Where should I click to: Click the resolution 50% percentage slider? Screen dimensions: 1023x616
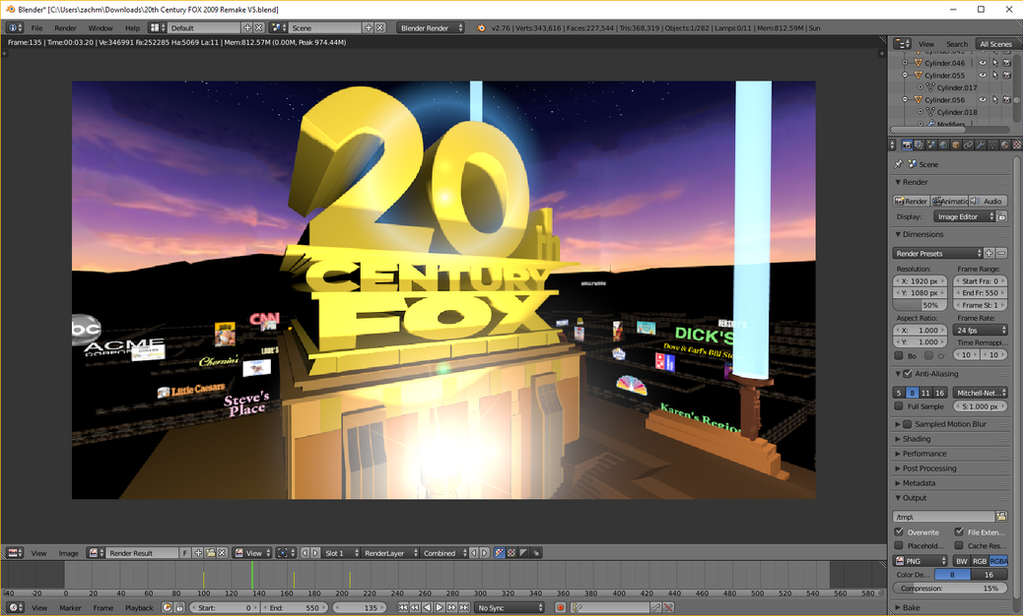click(920, 305)
